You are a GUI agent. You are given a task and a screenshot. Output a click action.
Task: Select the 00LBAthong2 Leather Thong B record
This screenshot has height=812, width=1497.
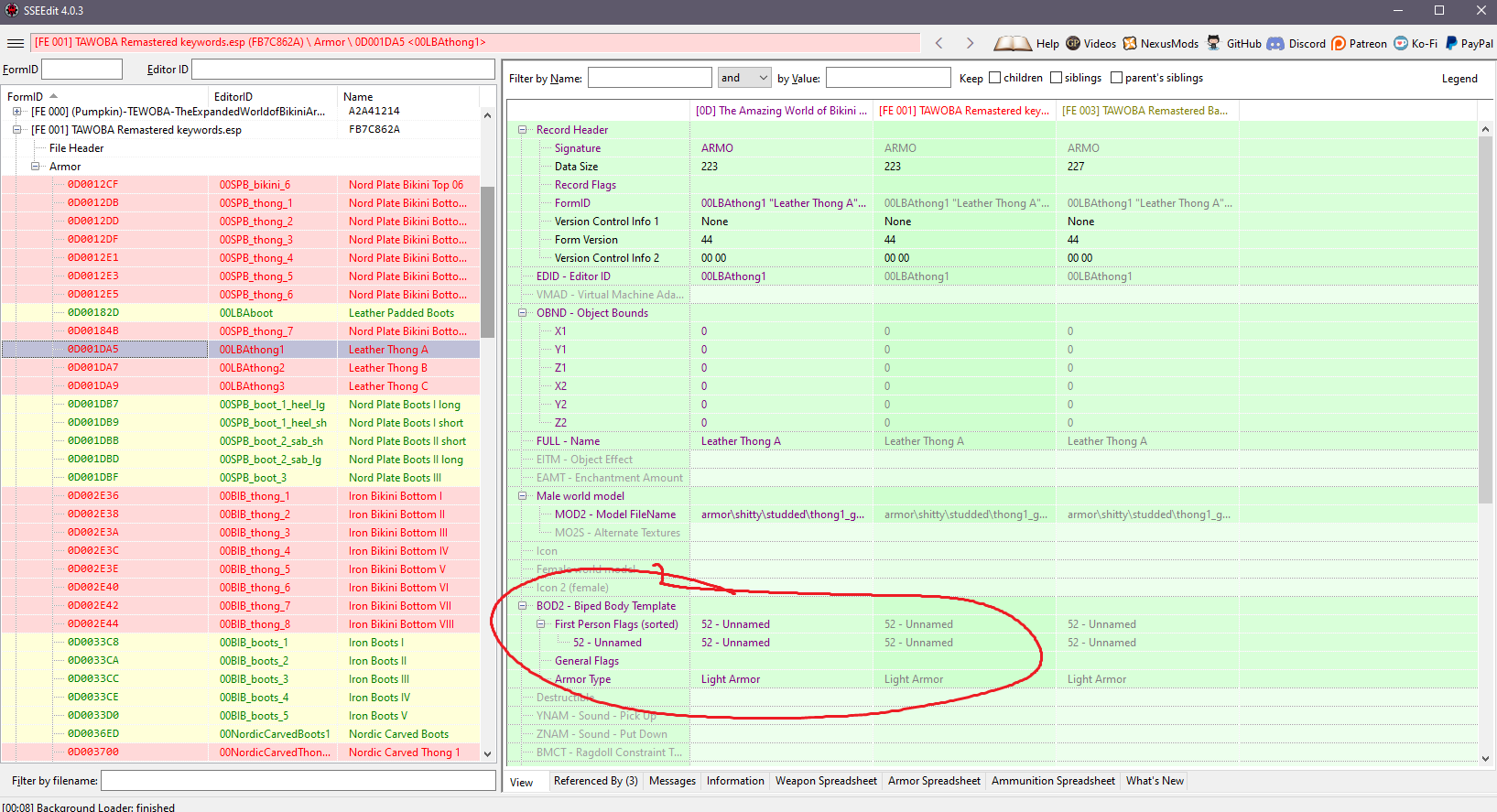coord(241,368)
